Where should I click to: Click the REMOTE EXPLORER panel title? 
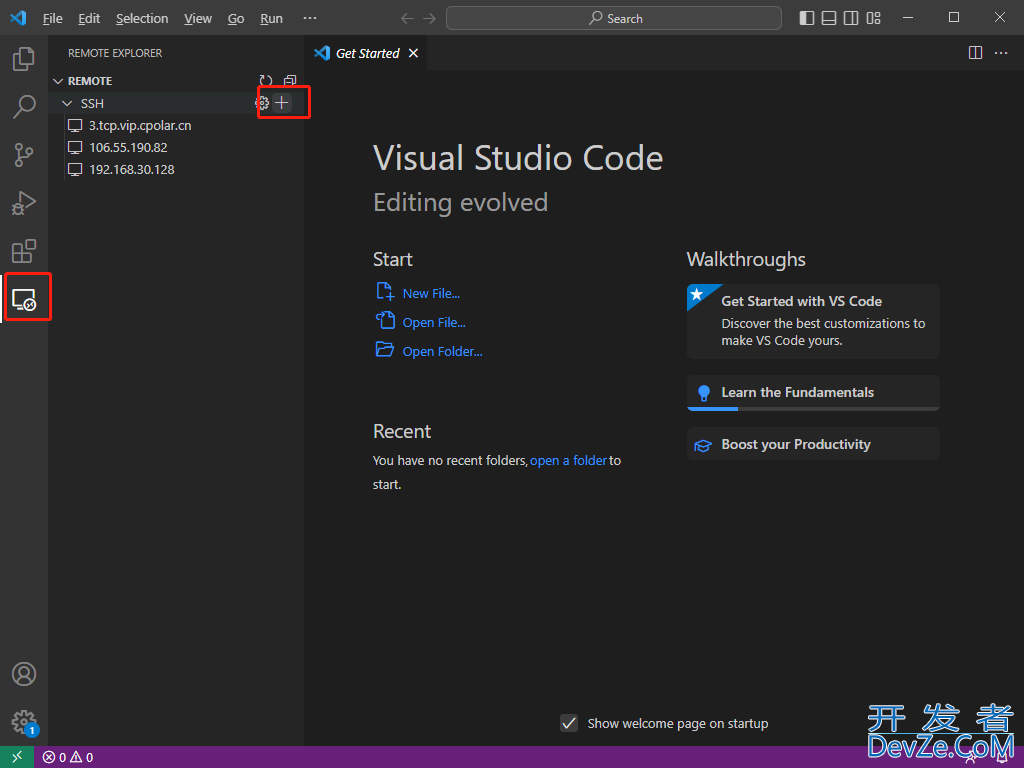(115, 53)
